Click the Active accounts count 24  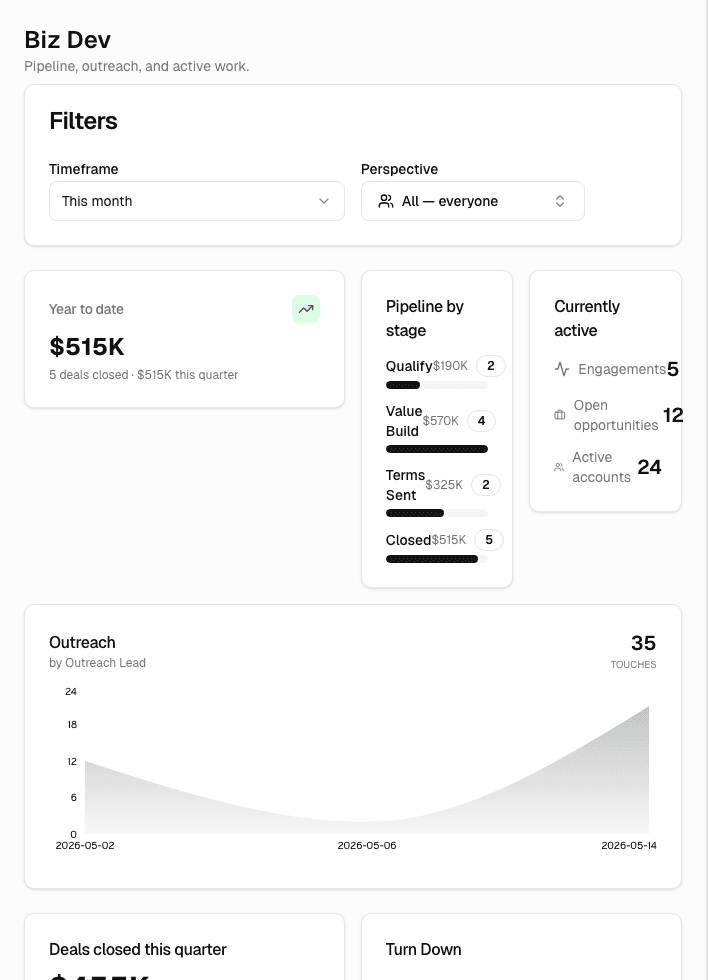649,467
